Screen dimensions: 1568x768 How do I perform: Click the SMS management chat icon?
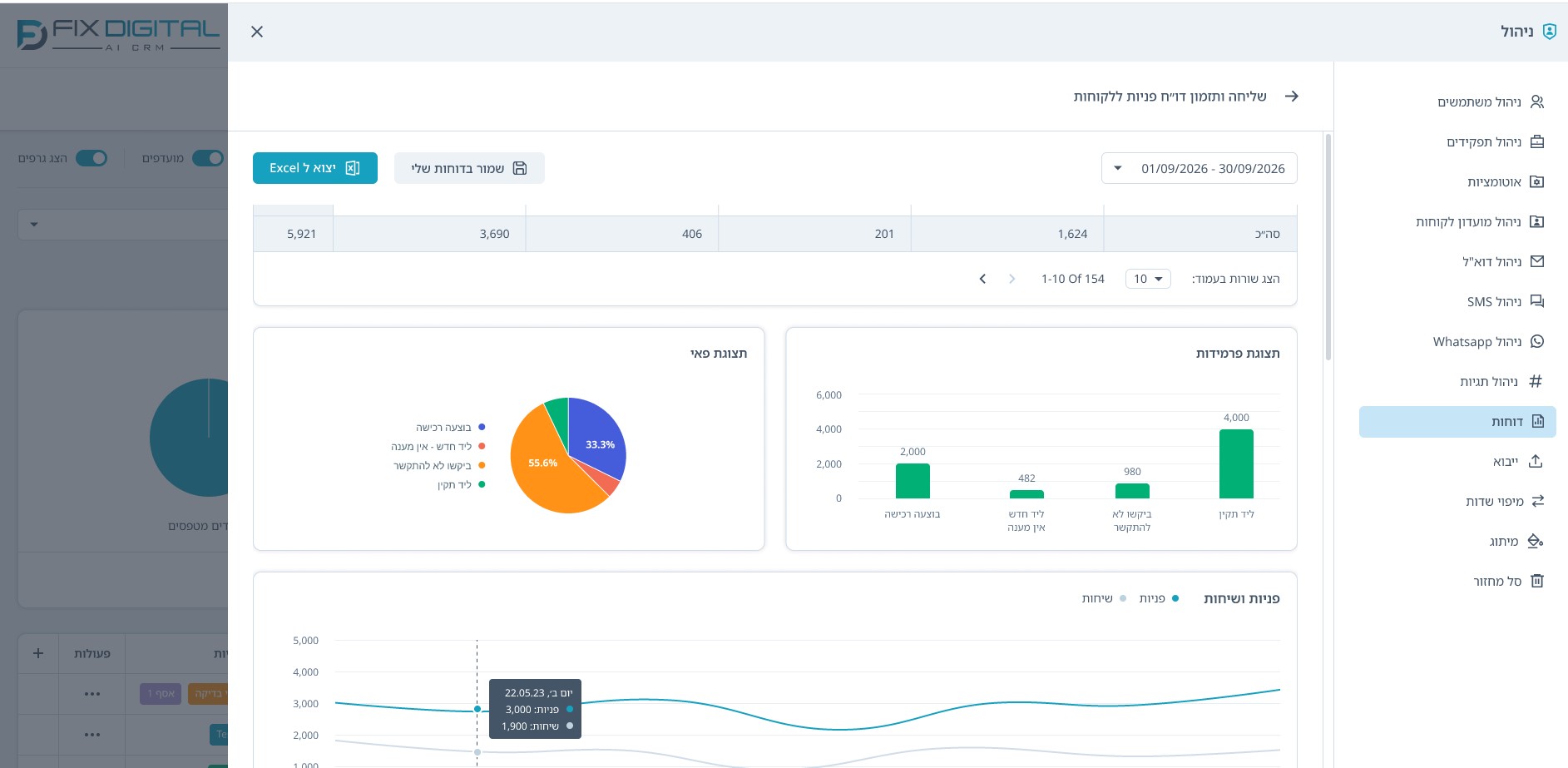[1537, 301]
